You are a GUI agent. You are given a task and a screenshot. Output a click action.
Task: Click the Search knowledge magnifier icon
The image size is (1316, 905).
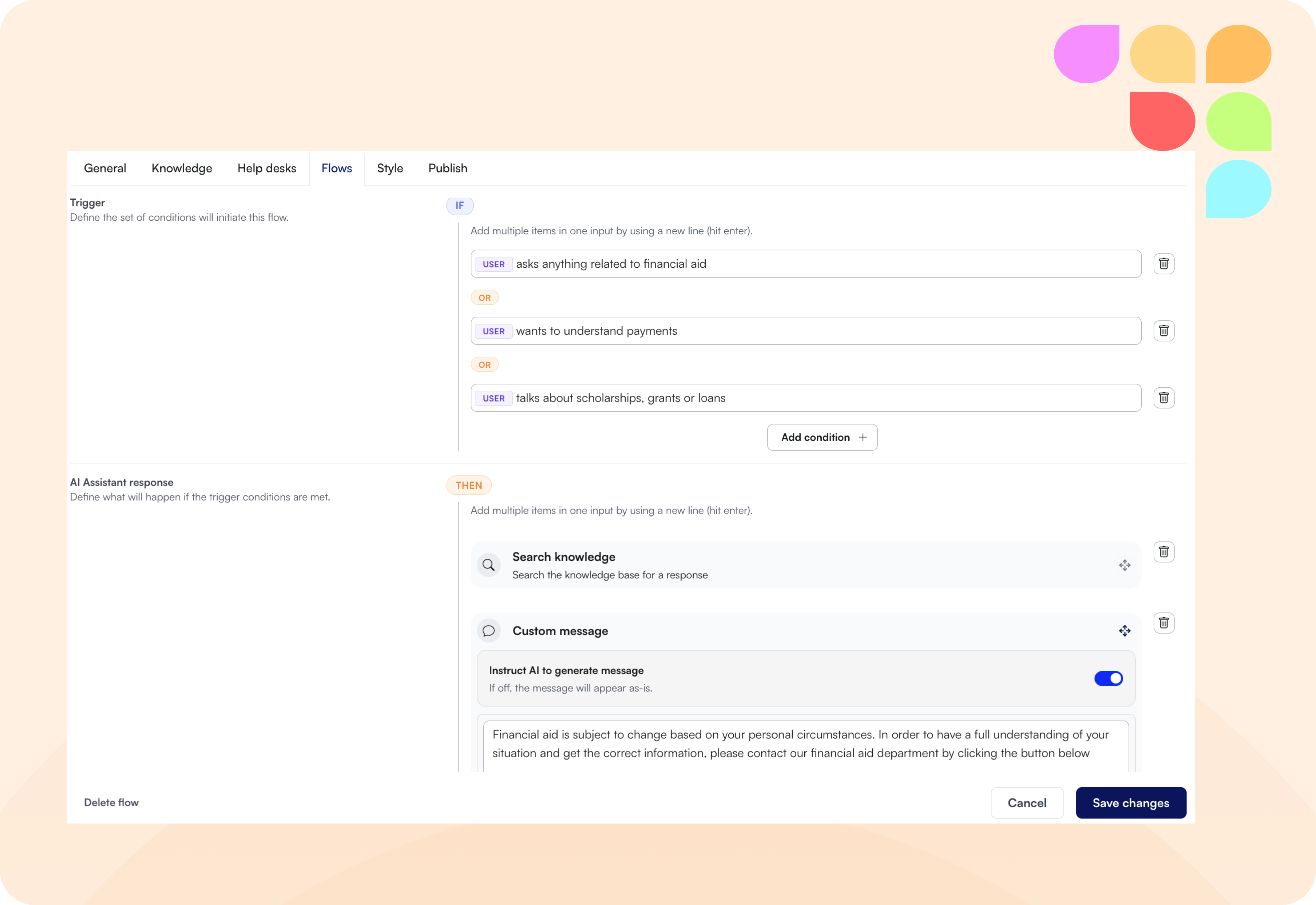click(488, 565)
